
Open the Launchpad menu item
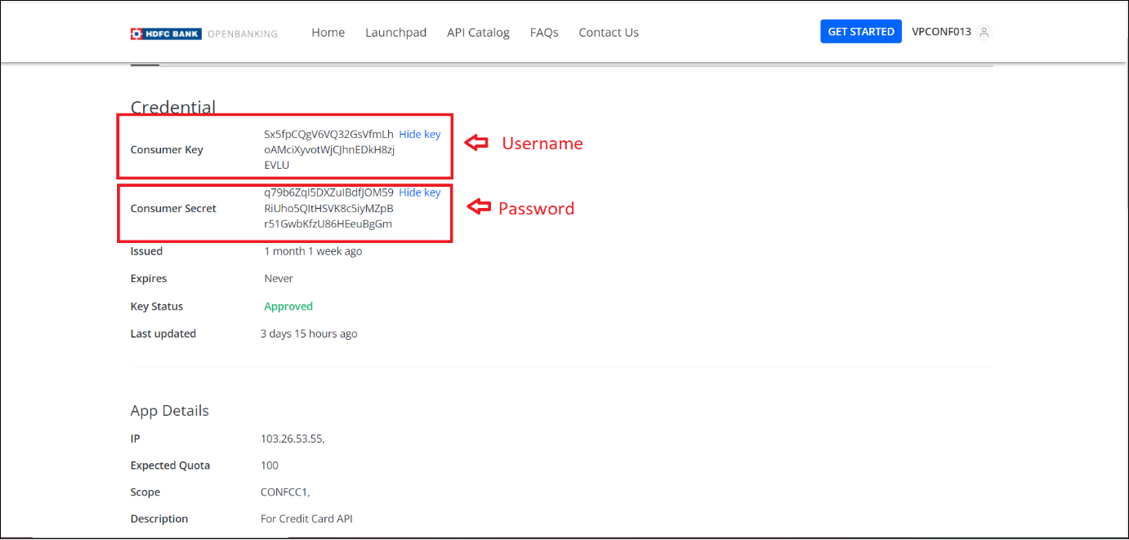(396, 32)
